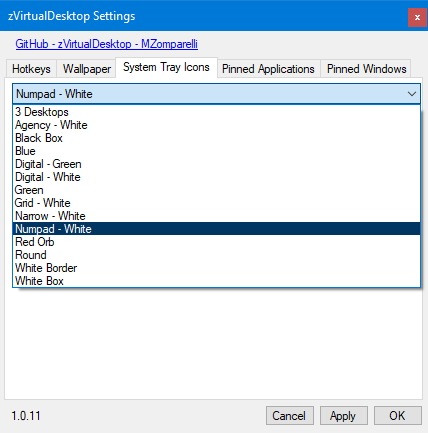Switch to the Hotkeys tab
Screen dimensions: 428x433
31,69
